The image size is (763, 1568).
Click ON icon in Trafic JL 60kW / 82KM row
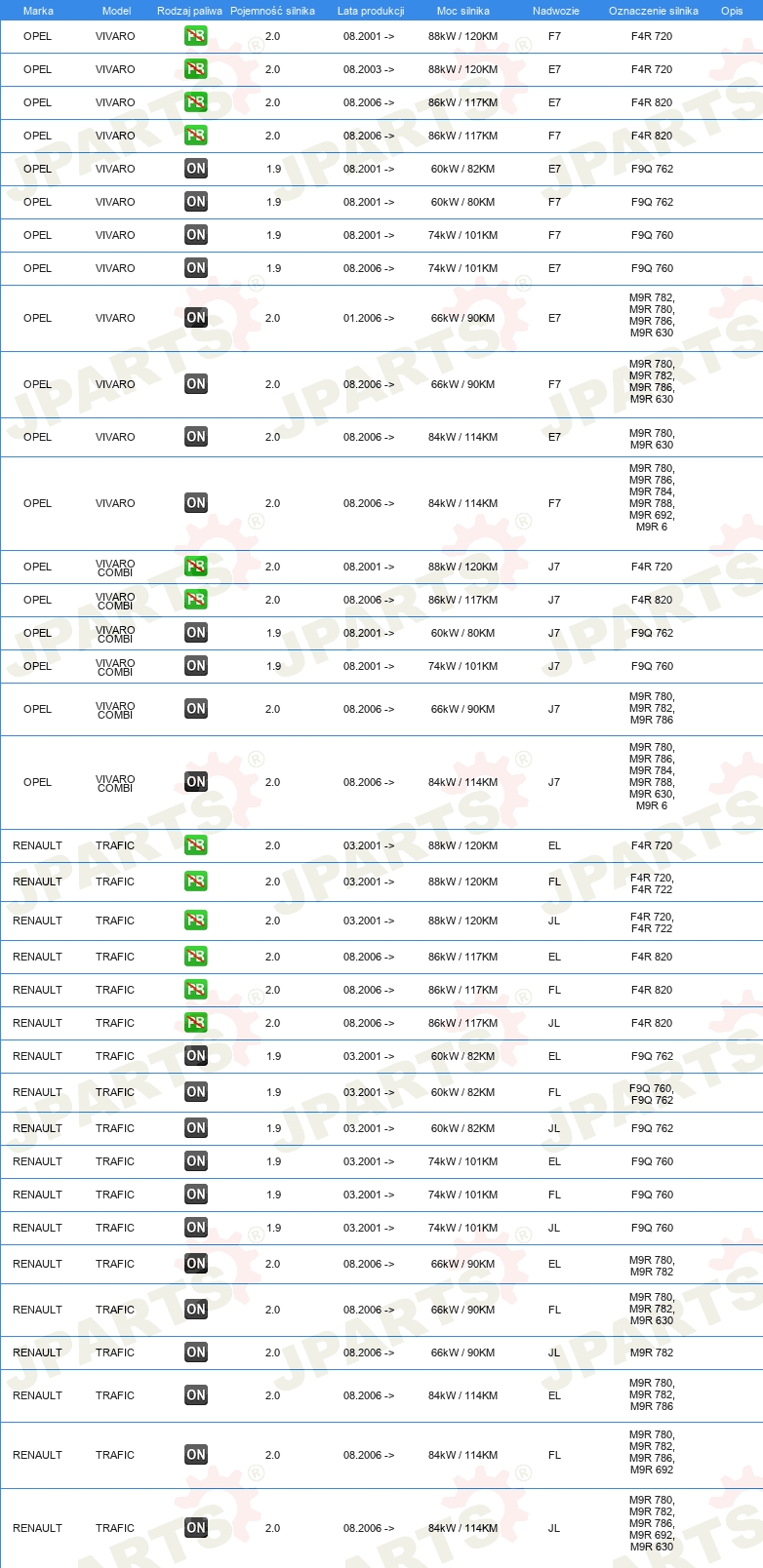(x=196, y=1128)
